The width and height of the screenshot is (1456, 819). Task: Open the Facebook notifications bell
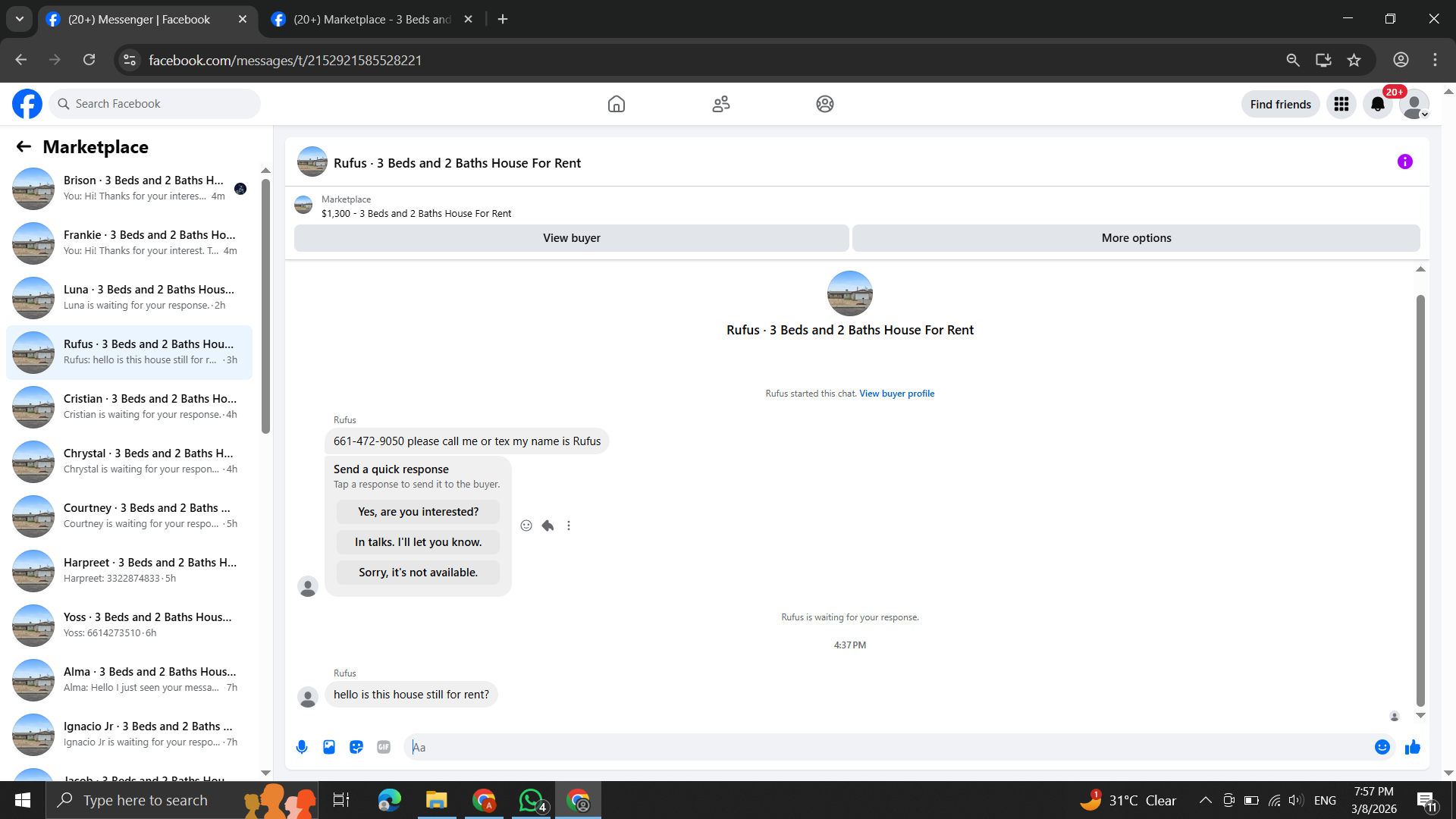click(x=1377, y=104)
